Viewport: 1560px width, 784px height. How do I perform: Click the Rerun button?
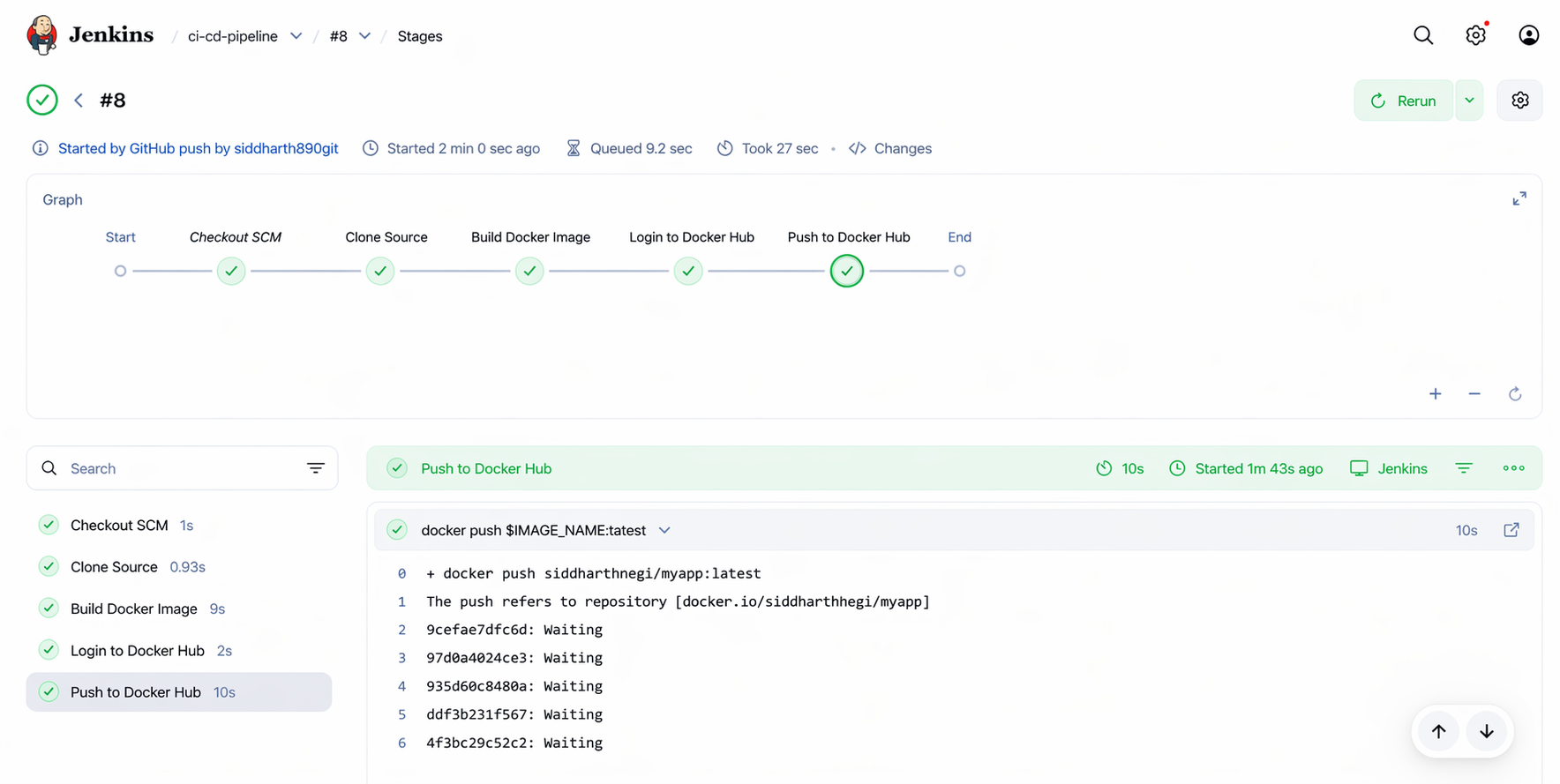[x=1404, y=101]
